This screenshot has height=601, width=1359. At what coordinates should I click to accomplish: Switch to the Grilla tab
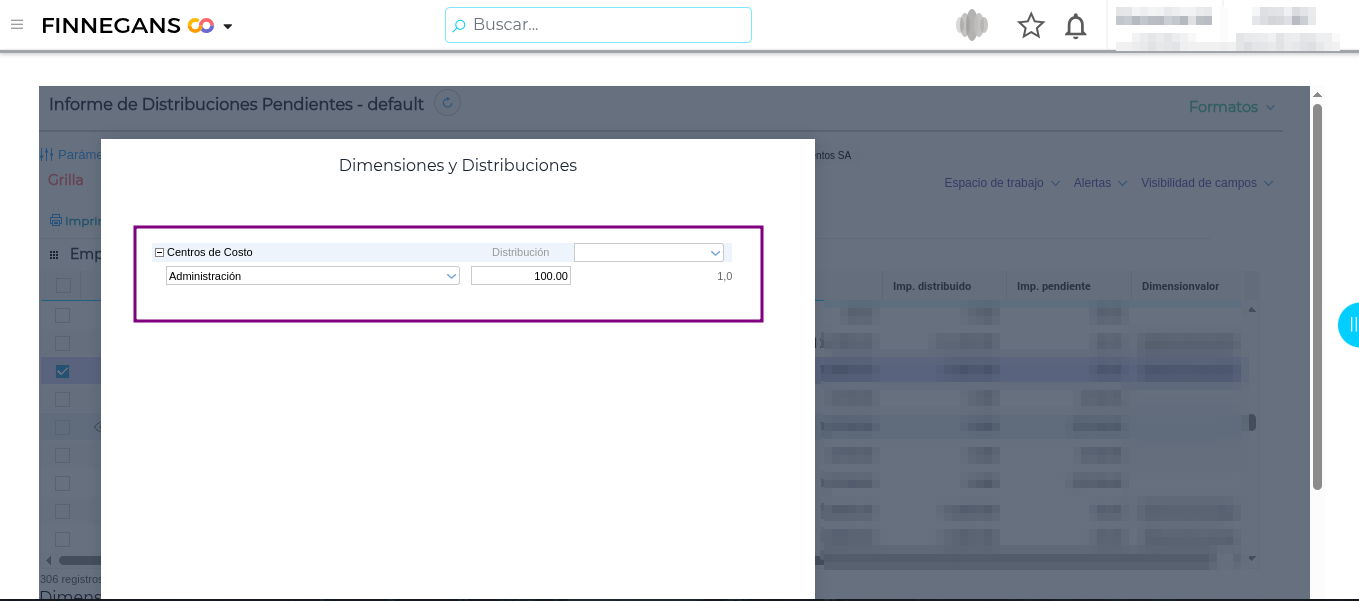point(66,180)
